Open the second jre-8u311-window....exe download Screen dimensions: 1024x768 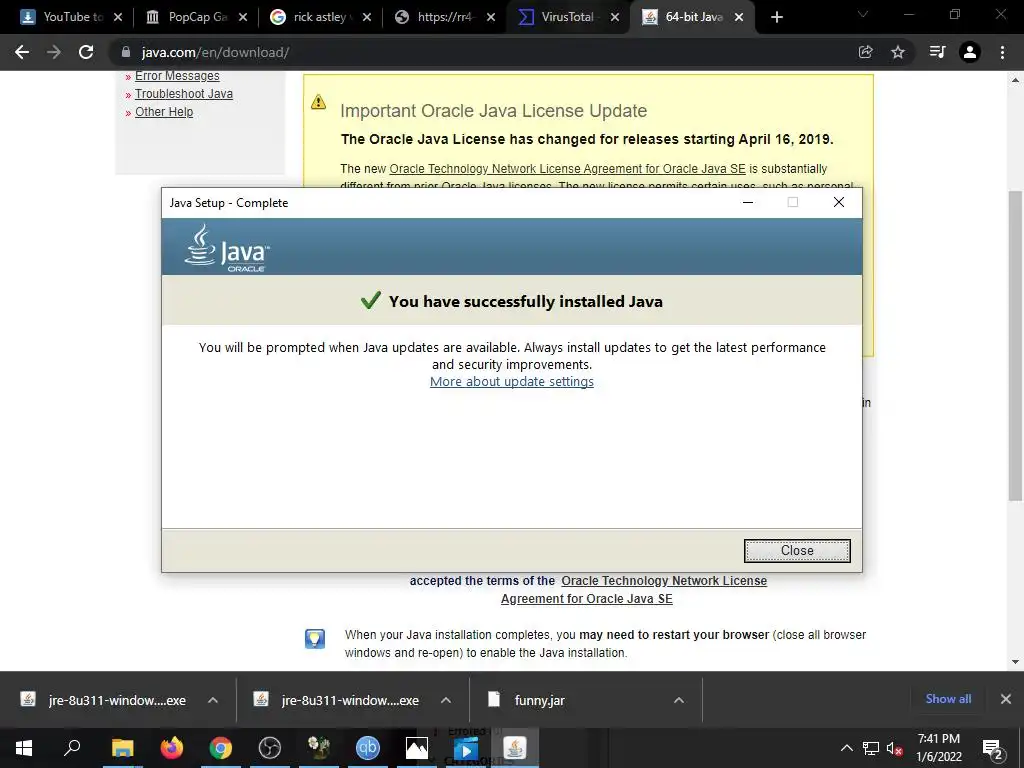click(350, 700)
